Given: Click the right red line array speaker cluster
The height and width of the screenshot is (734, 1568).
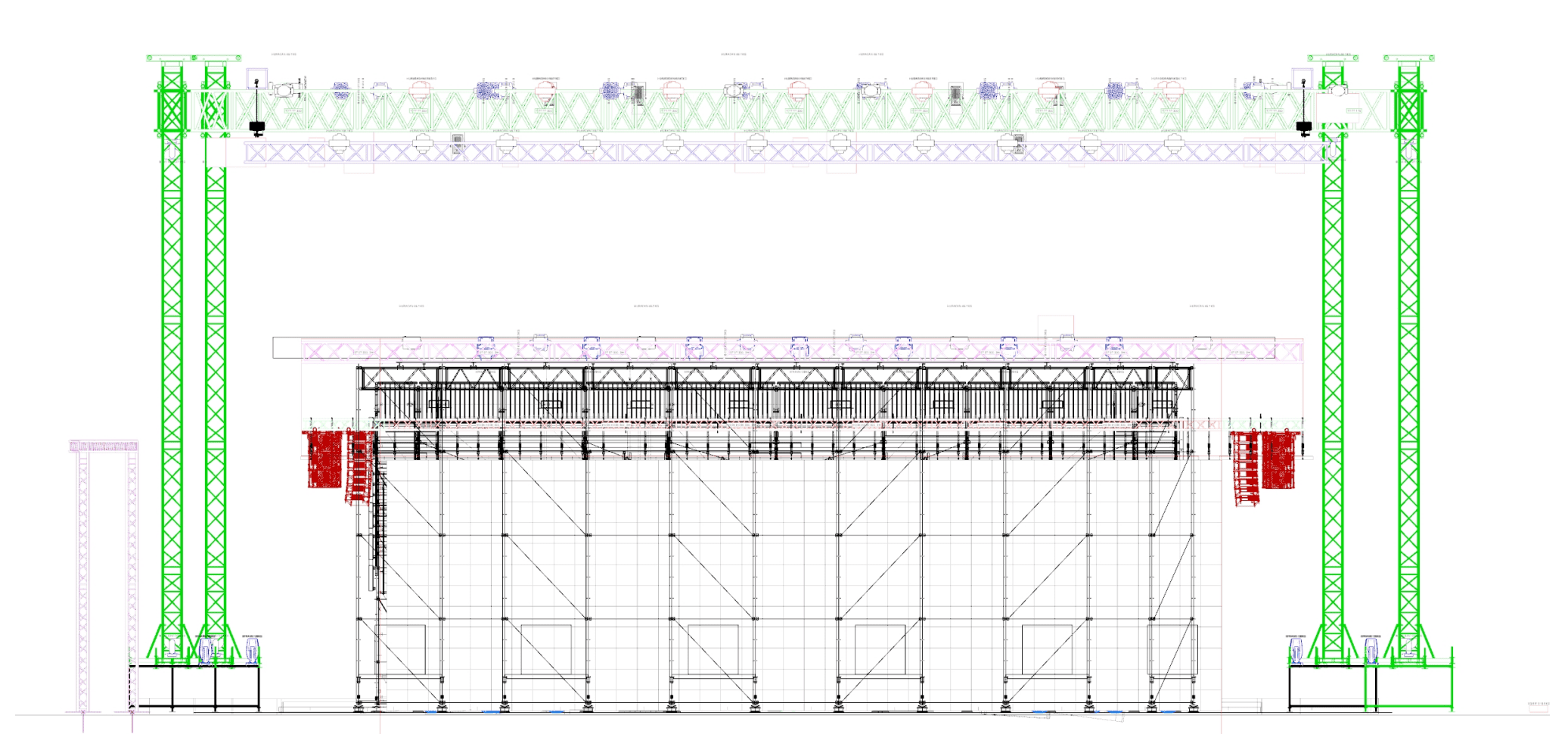Looking at the screenshot, I should pos(1281,459).
